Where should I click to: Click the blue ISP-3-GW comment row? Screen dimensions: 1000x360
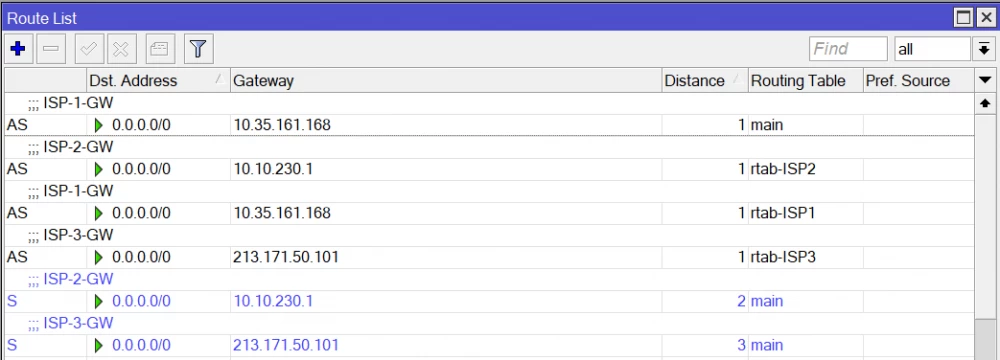click(x=490, y=324)
